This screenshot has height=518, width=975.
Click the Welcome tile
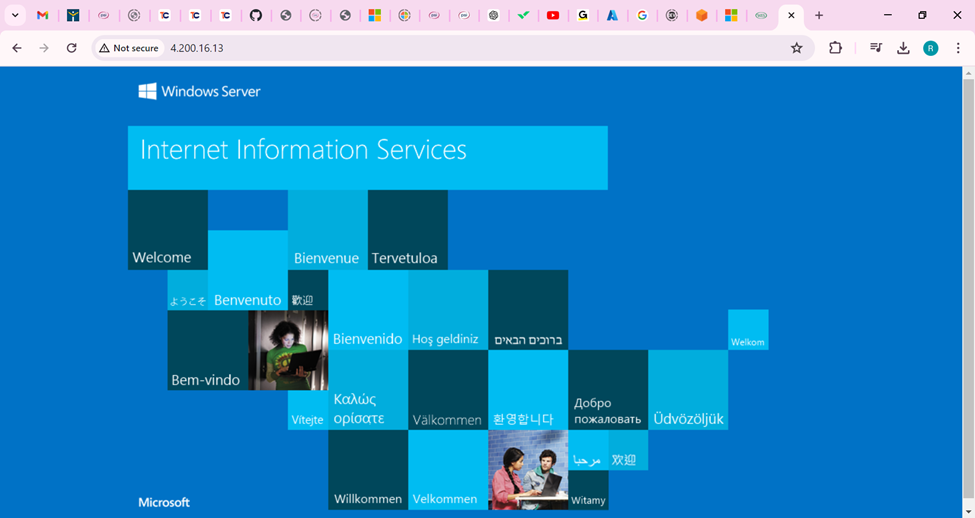(168, 230)
